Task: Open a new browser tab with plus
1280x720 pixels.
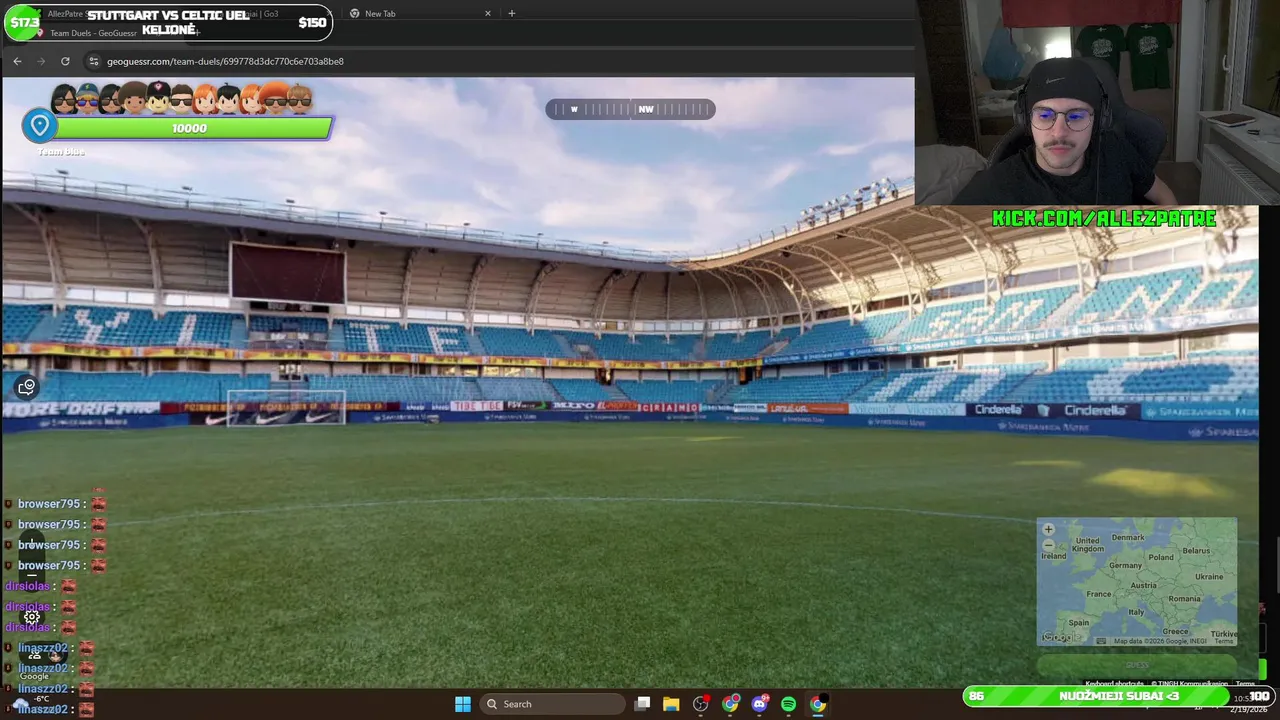Action: [511, 13]
